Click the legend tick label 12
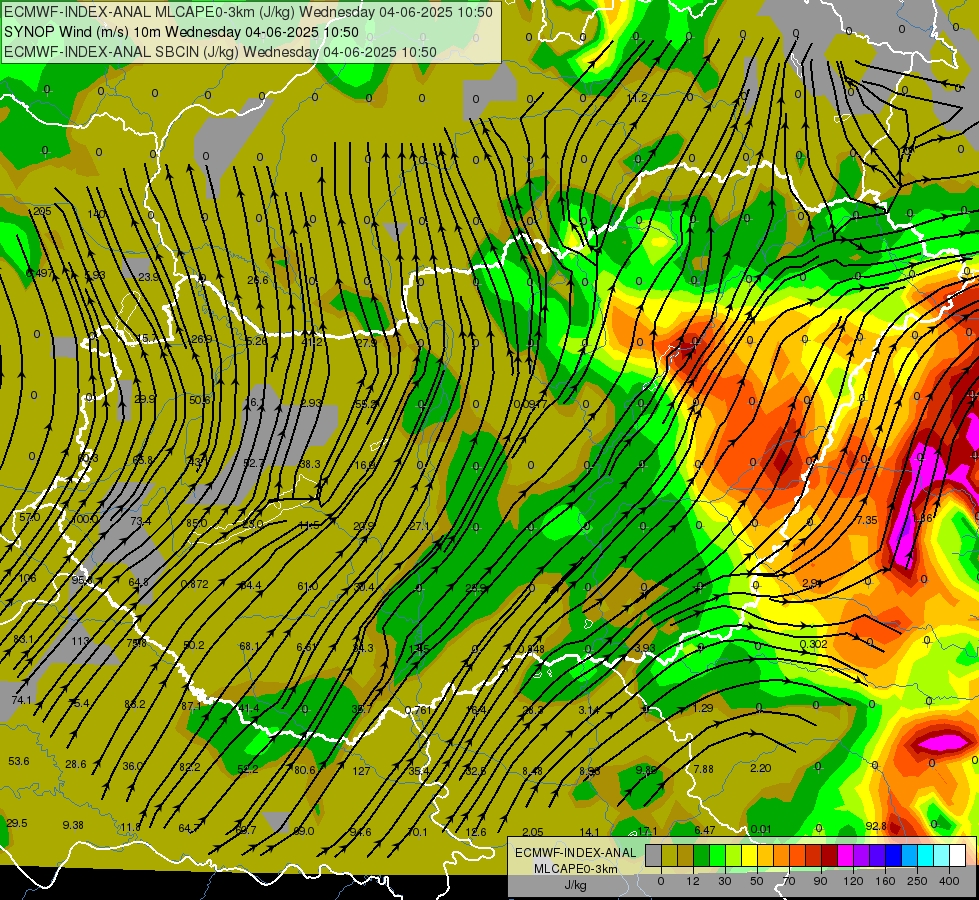This screenshot has width=979, height=900. 692,881
